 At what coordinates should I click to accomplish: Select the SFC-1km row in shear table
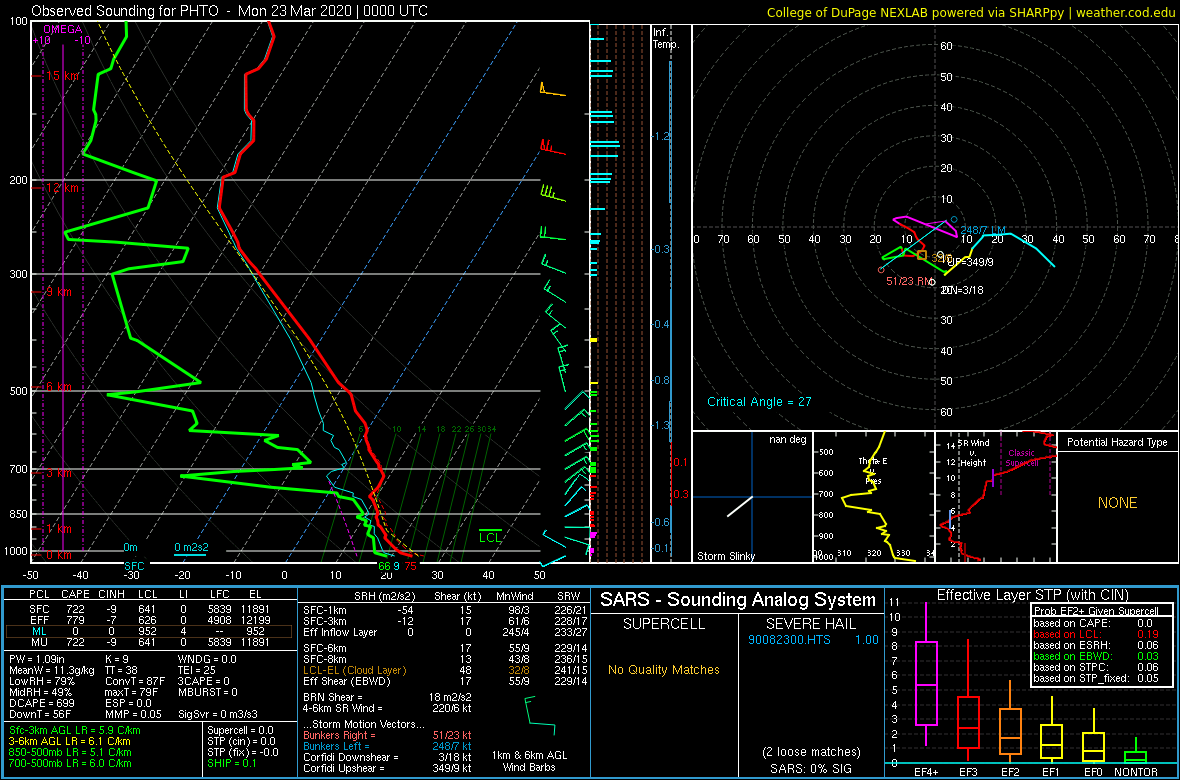coord(446,610)
